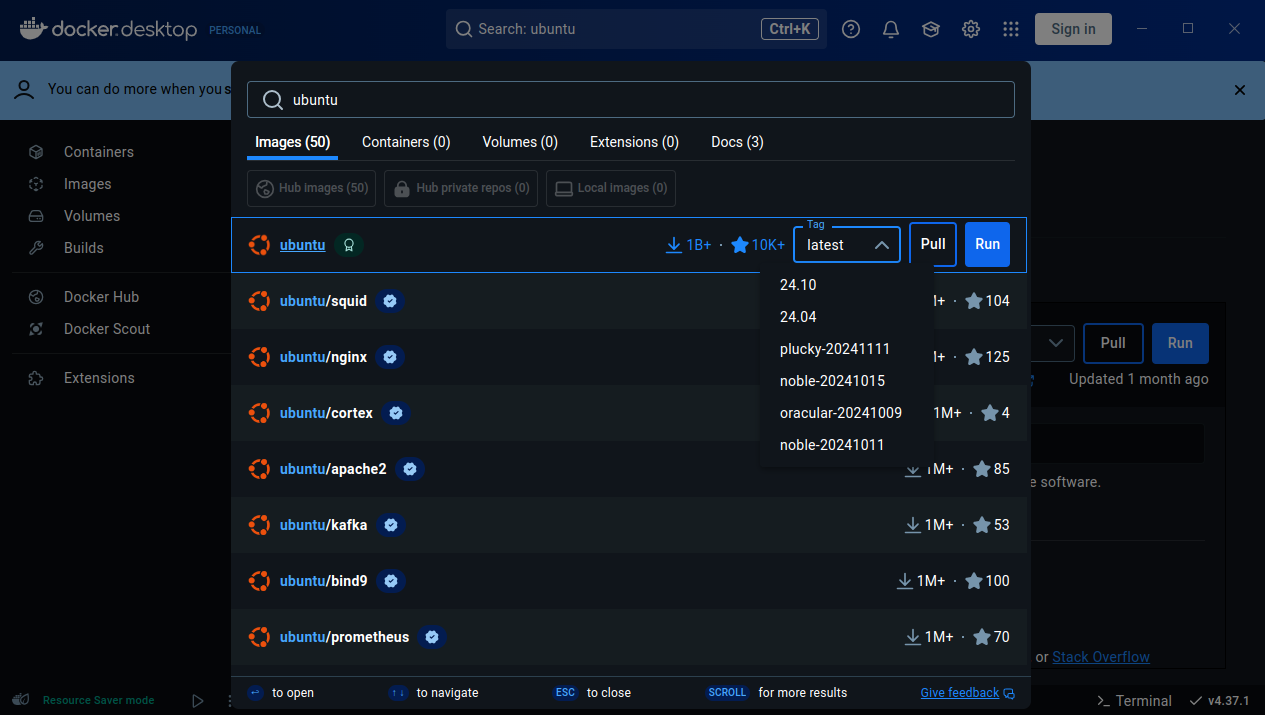This screenshot has height=715, width=1265.
Task: Open the notifications bell icon
Action: [x=891, y=29]
